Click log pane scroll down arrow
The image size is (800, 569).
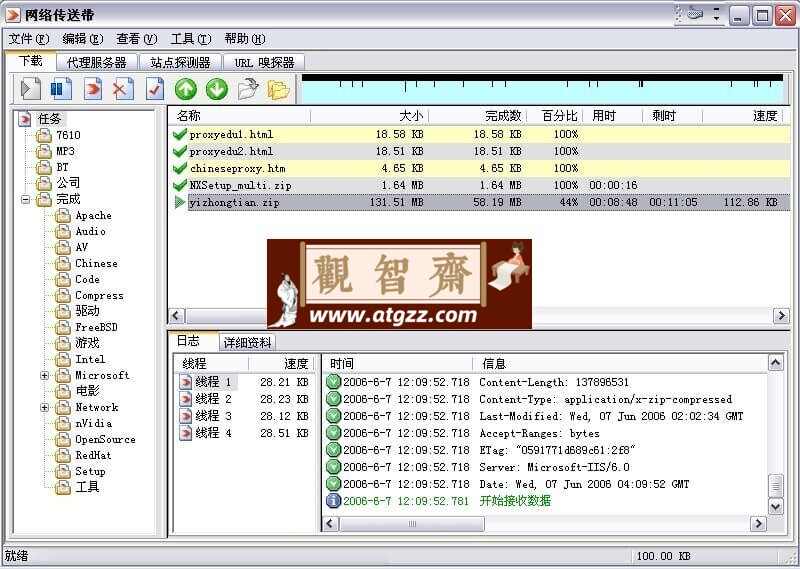(776, 506)
